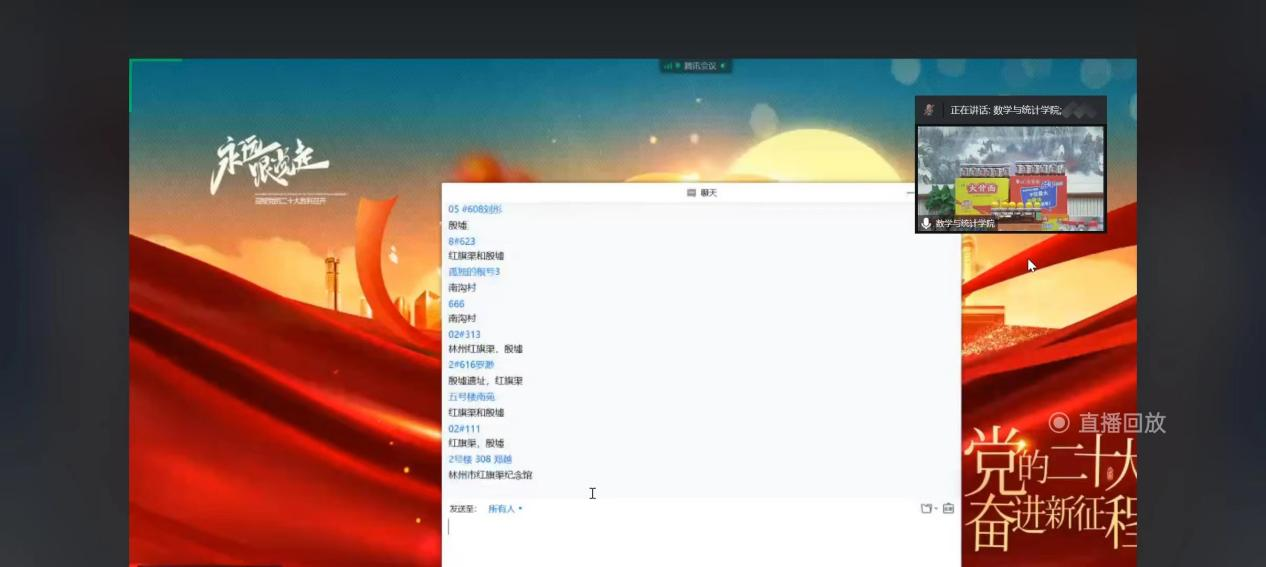Expand the 所有人 recipient dropdown
Viewport: 1266px width, 567px height.
click(505, 509)
